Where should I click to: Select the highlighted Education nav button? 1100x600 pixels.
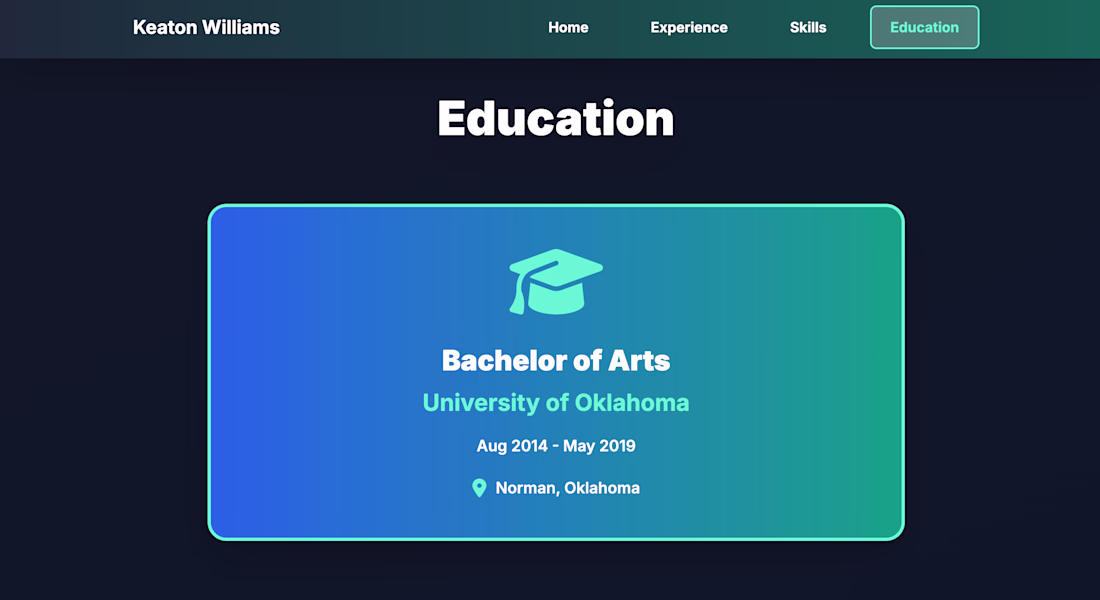pyautogui.click(x=924, y=27)
